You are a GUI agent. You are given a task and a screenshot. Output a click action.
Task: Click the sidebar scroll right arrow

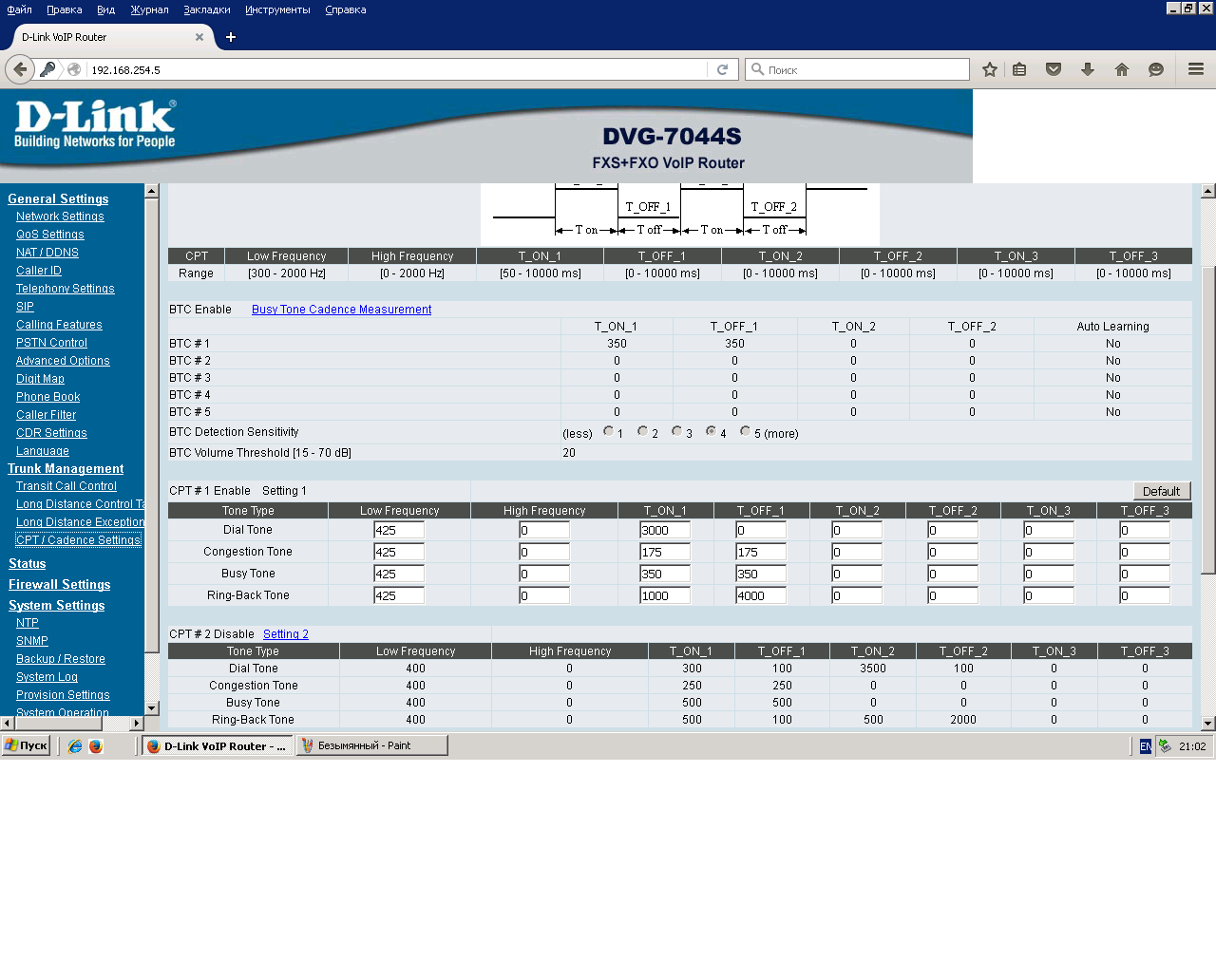pos(137,724)
